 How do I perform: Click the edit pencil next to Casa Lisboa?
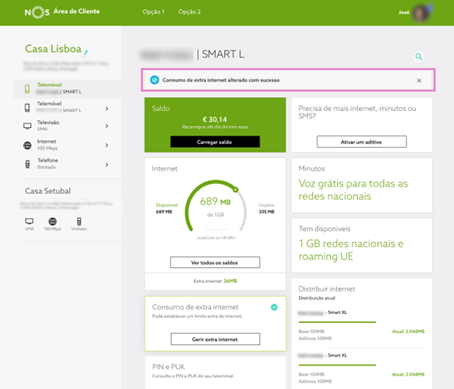coord(86,52)
